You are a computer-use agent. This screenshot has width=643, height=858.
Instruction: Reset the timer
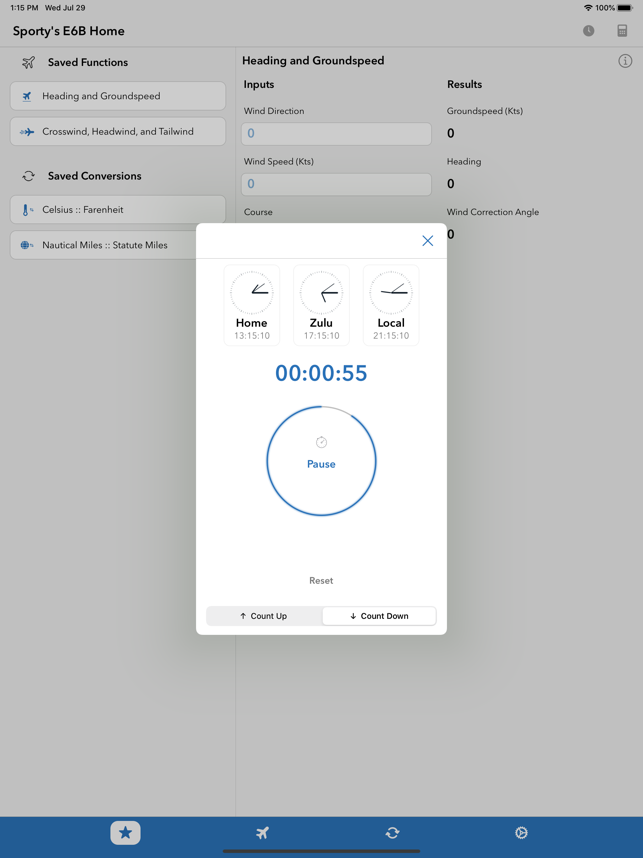[321, 581]
